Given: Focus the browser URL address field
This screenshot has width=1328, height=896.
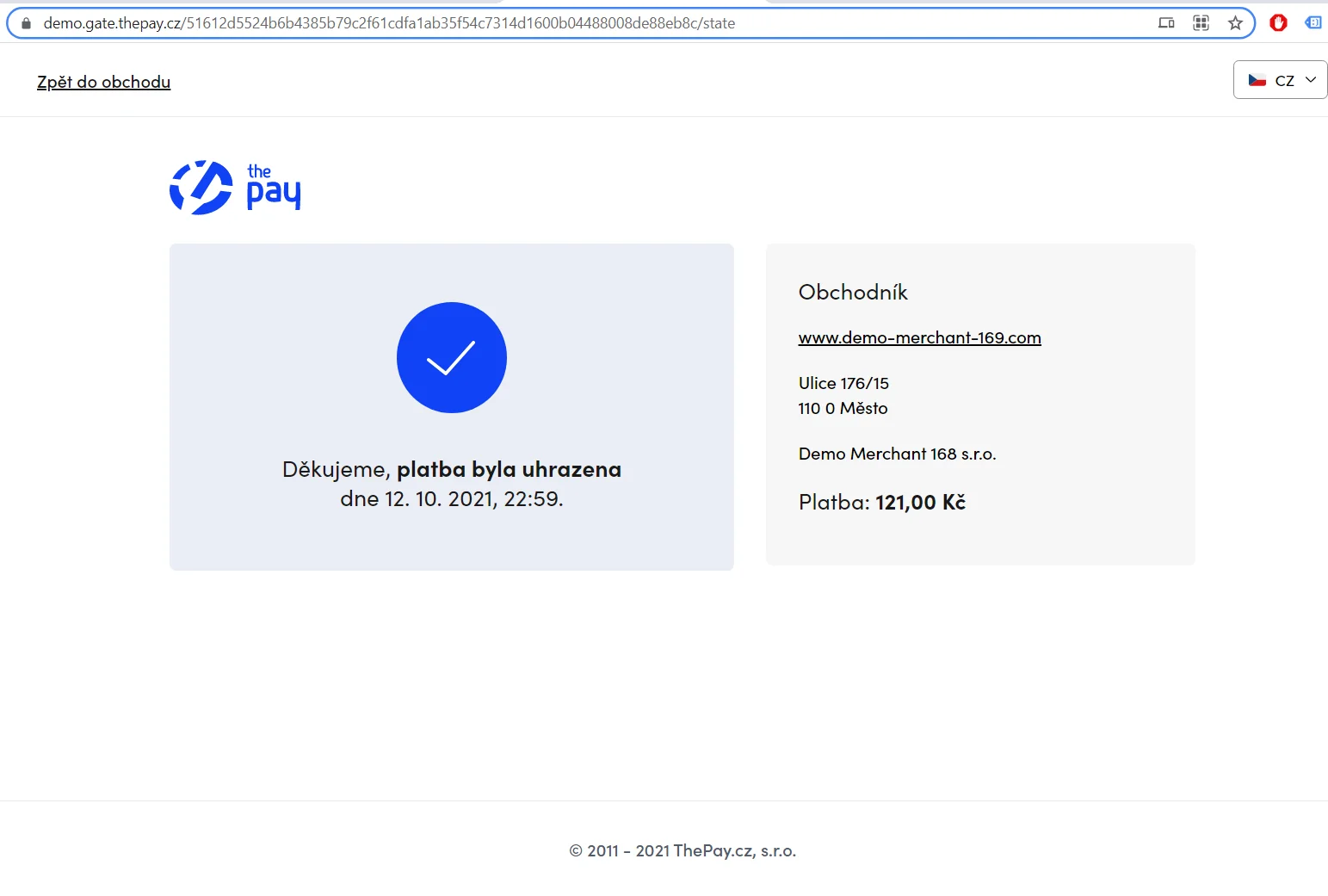Looking at the screenshot, I should [x=516, y=23].
